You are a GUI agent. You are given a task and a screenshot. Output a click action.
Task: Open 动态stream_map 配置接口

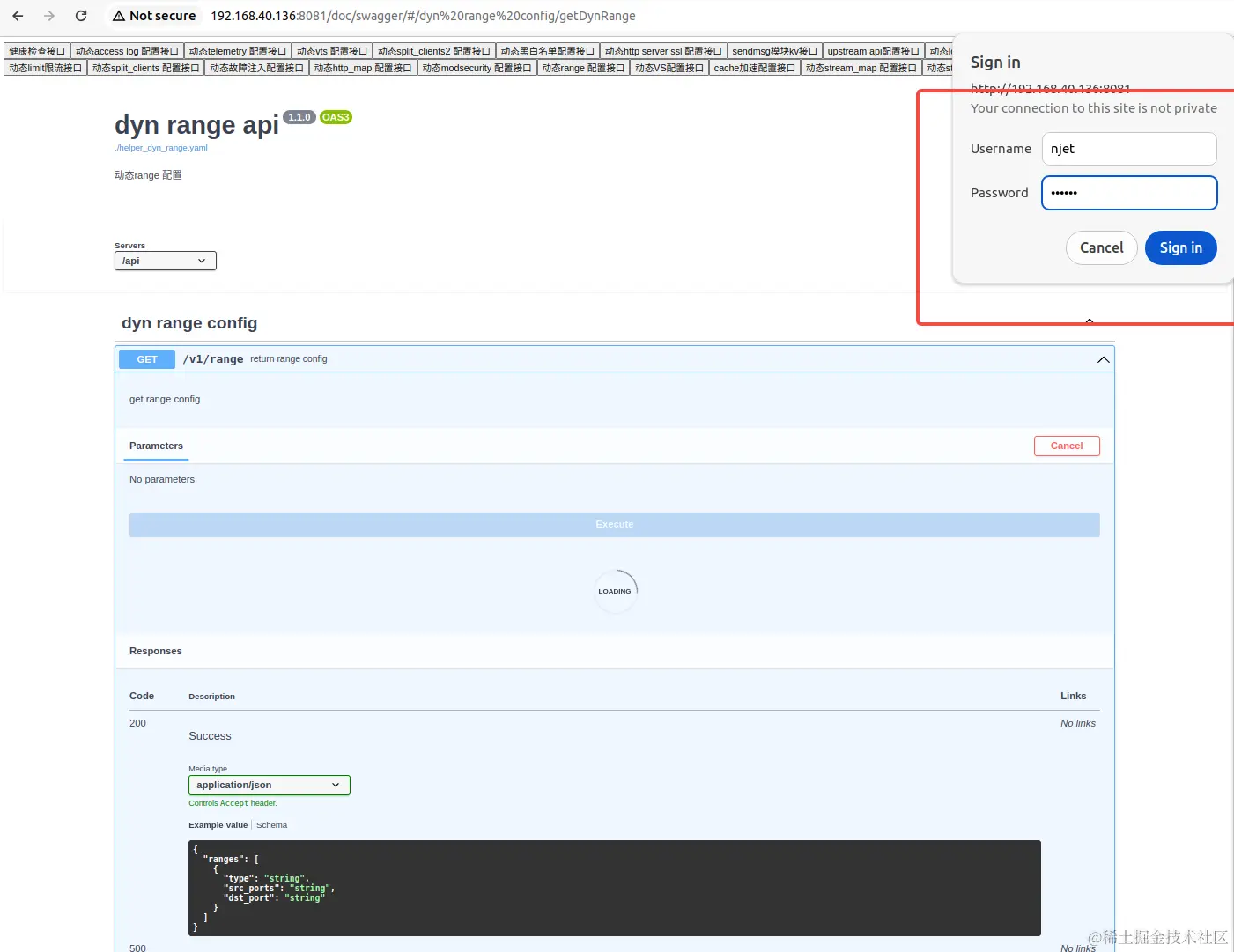(861, 68)
